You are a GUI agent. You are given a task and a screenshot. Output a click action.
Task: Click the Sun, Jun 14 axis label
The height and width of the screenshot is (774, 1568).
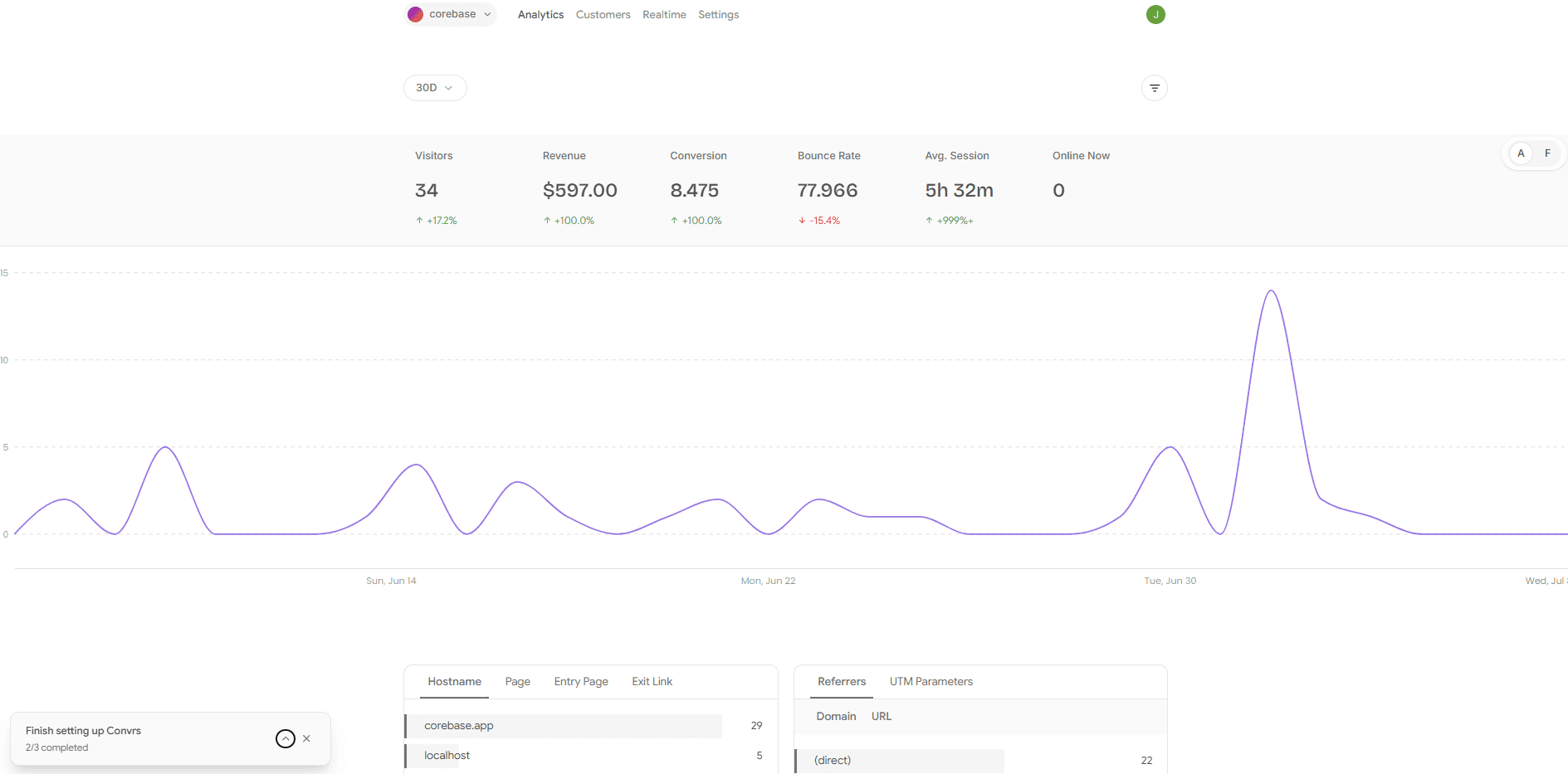pyautogui.click(x=391, y=581)
